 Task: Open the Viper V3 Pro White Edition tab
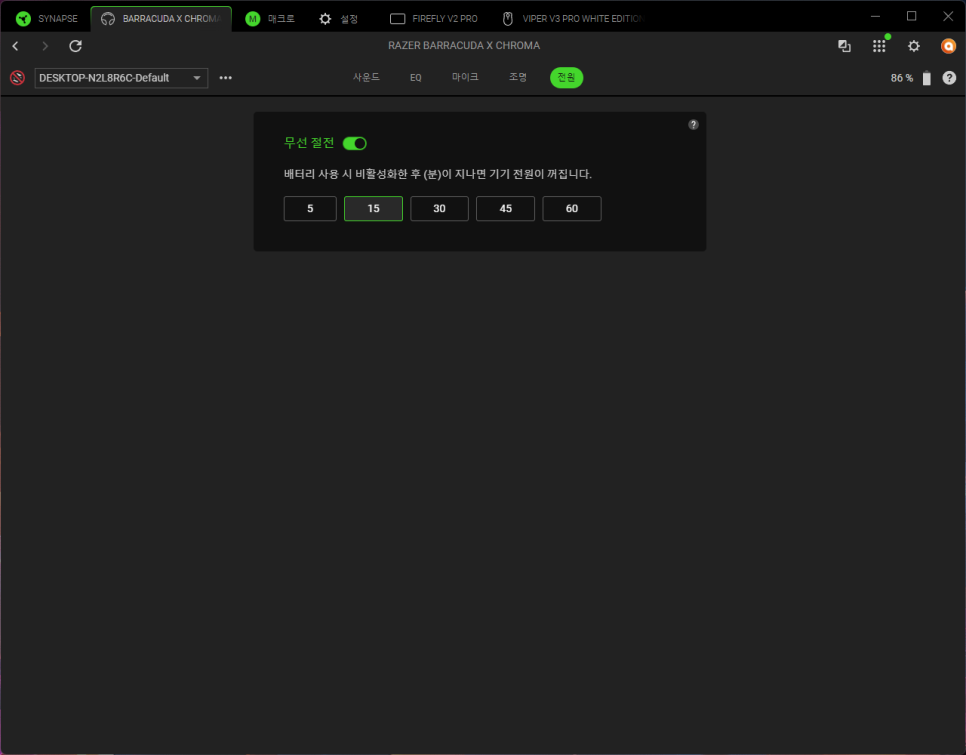point(572,18)
